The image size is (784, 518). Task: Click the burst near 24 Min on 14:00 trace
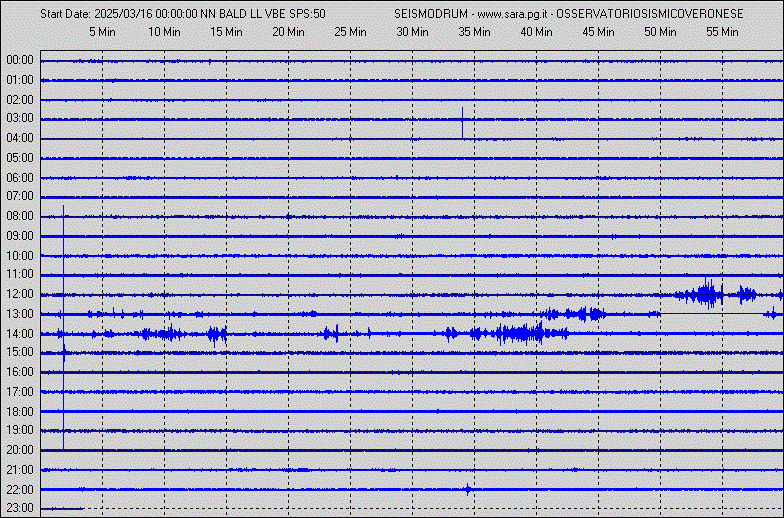click(331, 334)
